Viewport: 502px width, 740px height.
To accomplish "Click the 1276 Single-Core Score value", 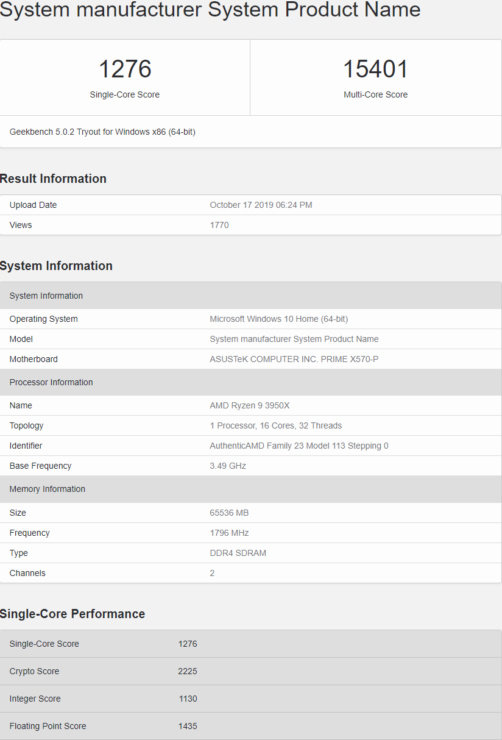I will pyautogui.click(x=125, y=69).
